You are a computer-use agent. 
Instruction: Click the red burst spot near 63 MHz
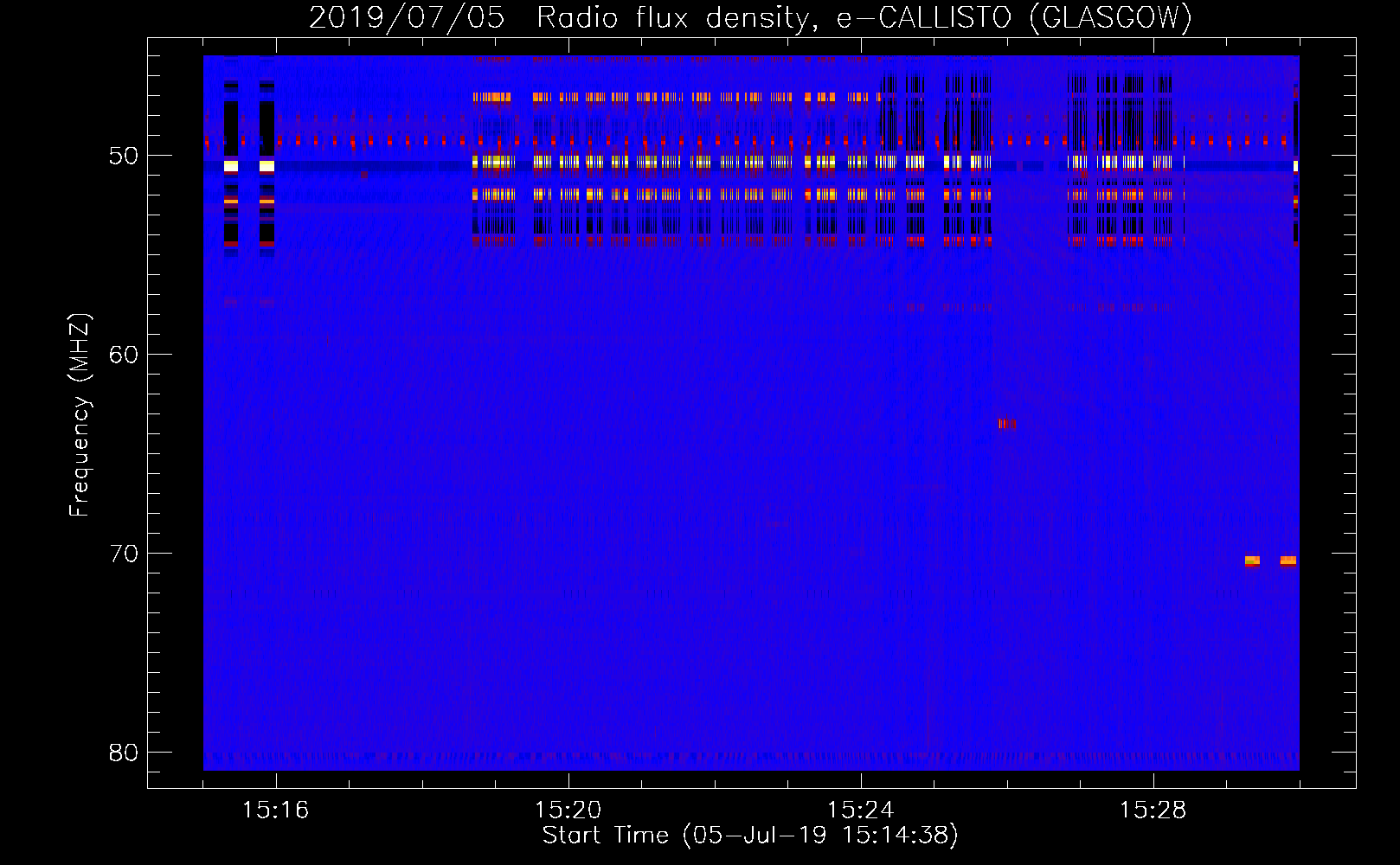1006,424
